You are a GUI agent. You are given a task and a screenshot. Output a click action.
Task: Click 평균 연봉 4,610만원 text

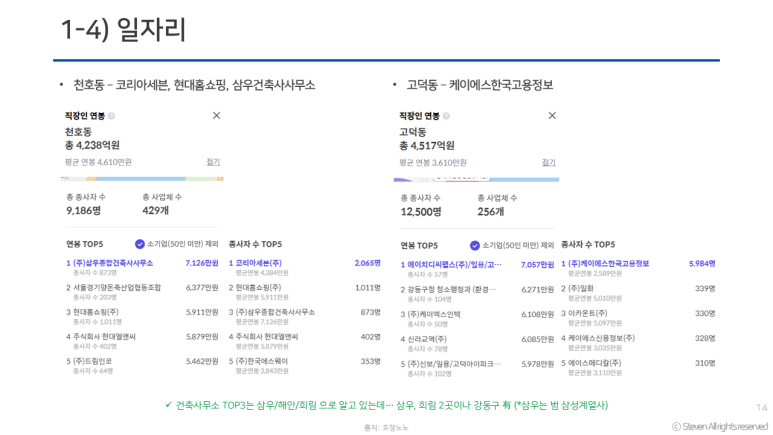click(x=98, y=162)
